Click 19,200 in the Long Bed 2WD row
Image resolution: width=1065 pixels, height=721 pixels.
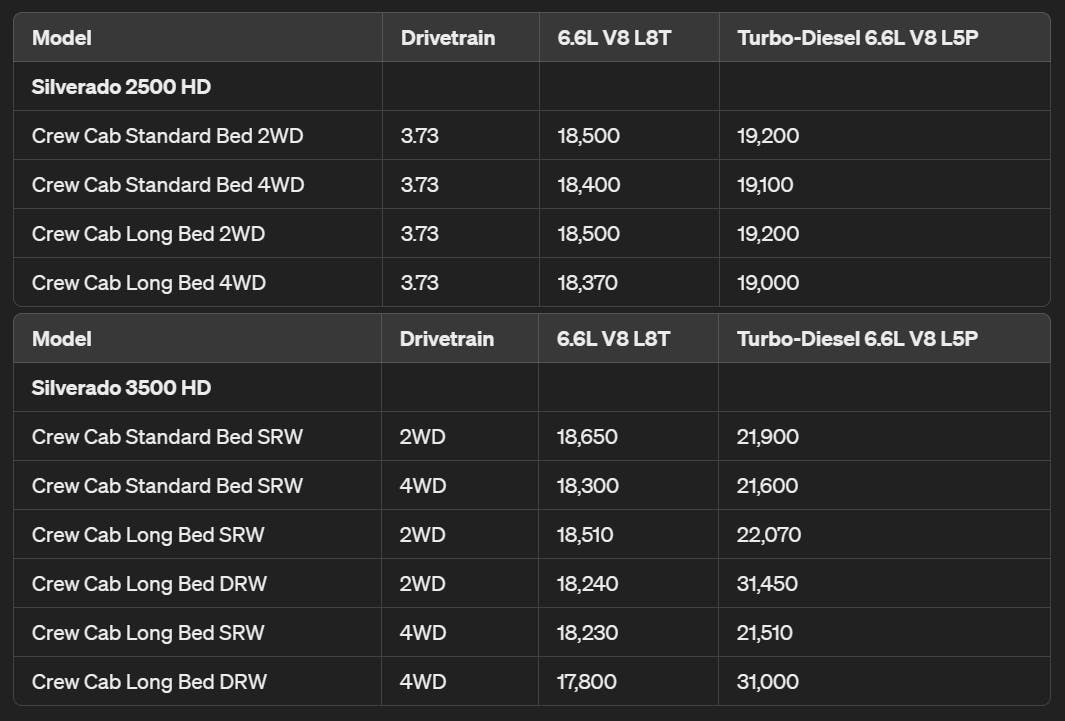(x=768, y=234)
